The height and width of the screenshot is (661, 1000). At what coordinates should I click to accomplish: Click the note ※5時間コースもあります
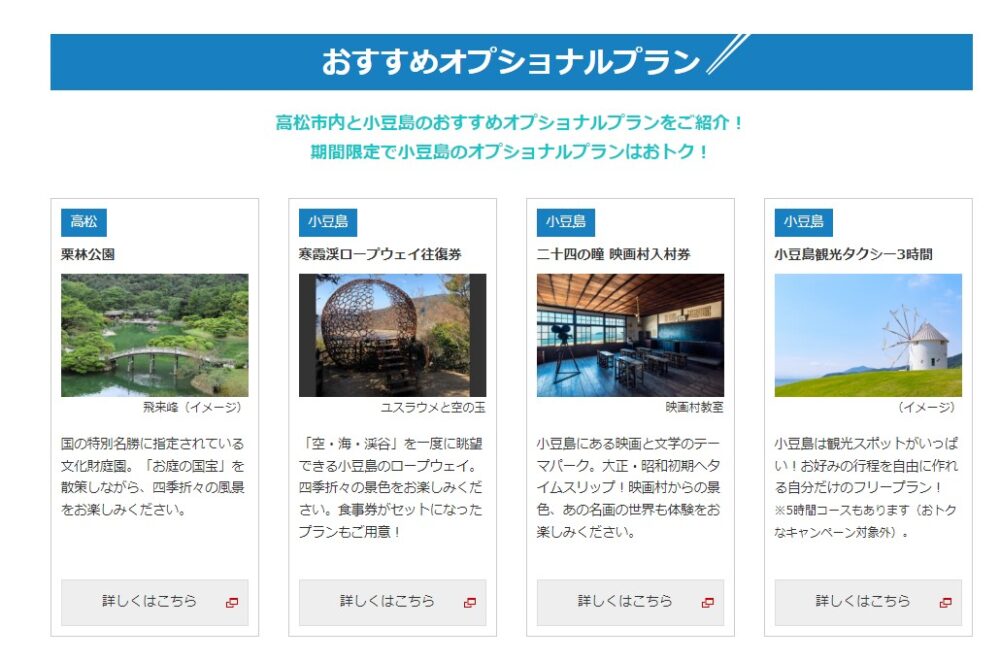point(865,521)
